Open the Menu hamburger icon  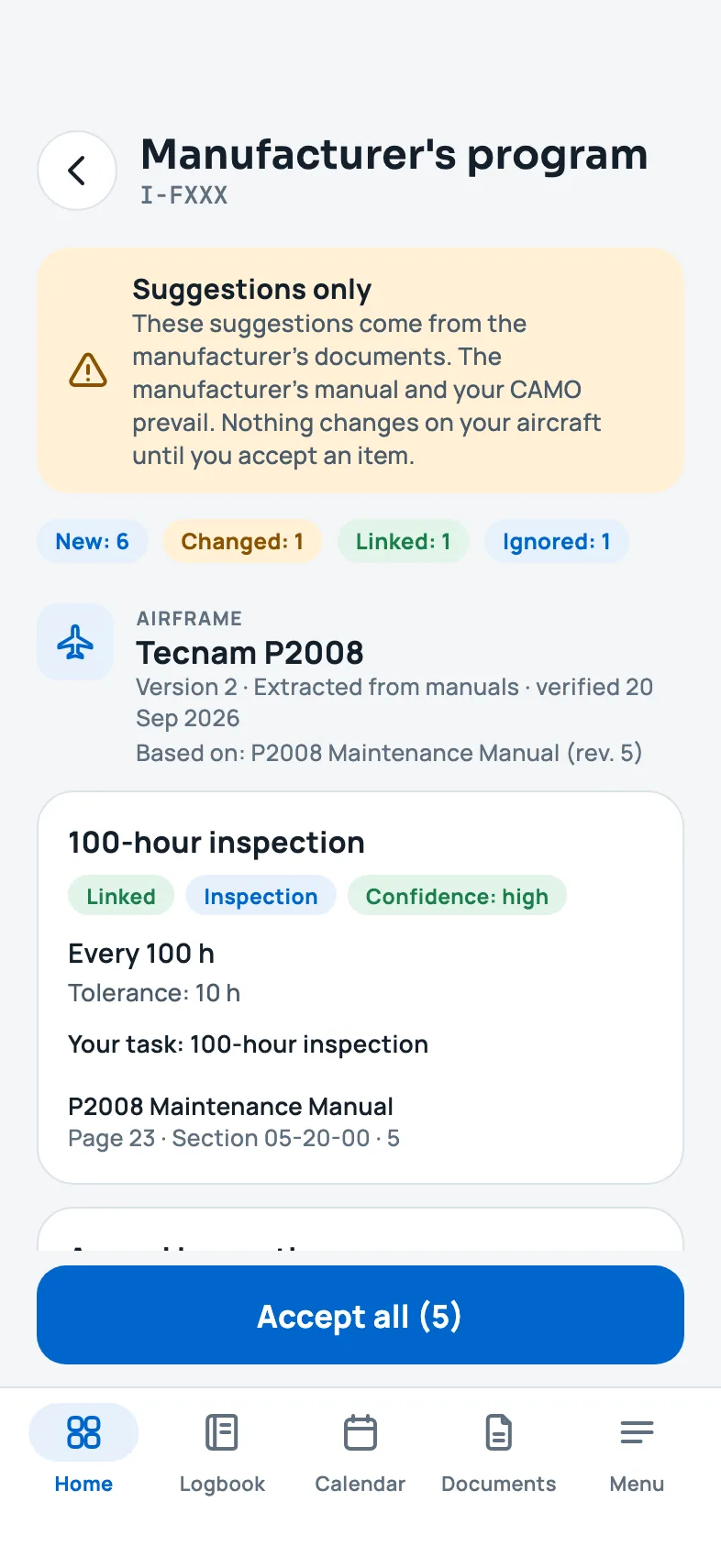tap(637, 1432)
